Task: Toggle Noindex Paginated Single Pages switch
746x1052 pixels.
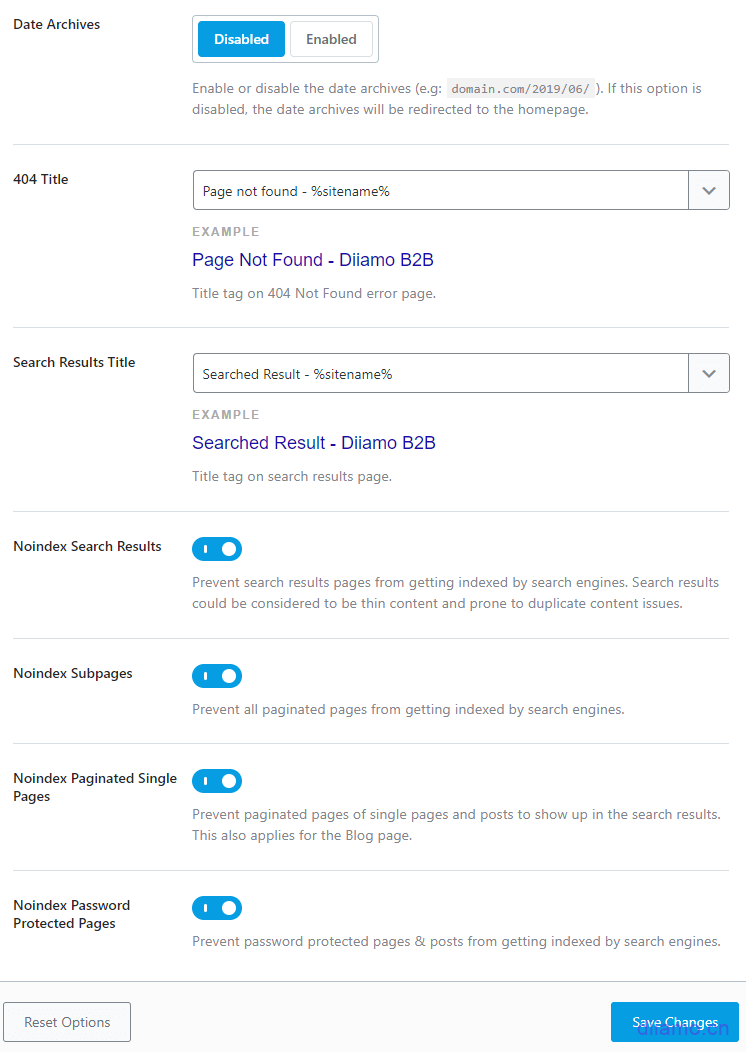Action: point(217,781)
